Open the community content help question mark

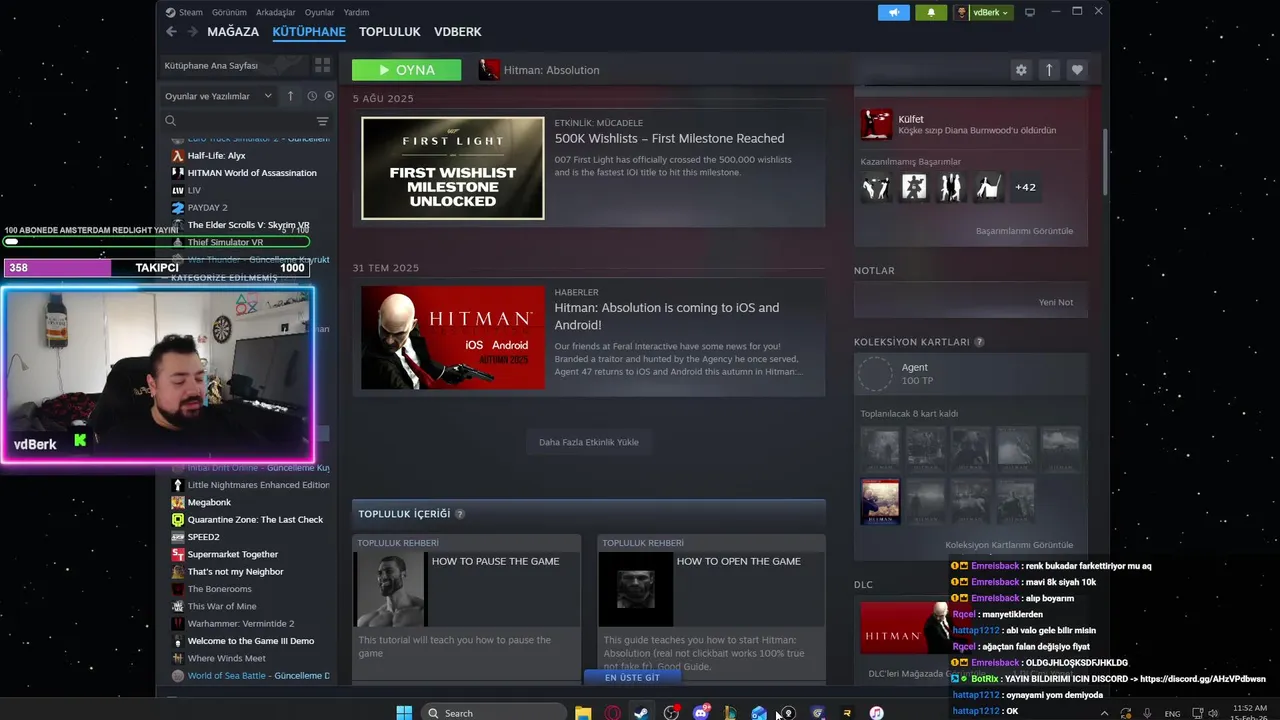[x=460, y=514]
